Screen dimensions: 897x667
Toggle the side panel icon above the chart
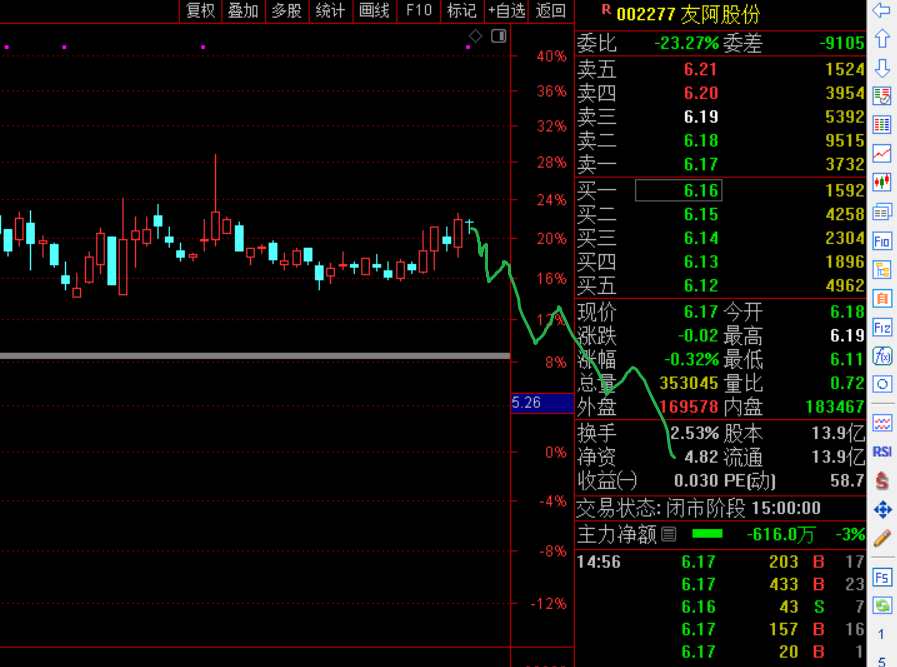[499, 36]
